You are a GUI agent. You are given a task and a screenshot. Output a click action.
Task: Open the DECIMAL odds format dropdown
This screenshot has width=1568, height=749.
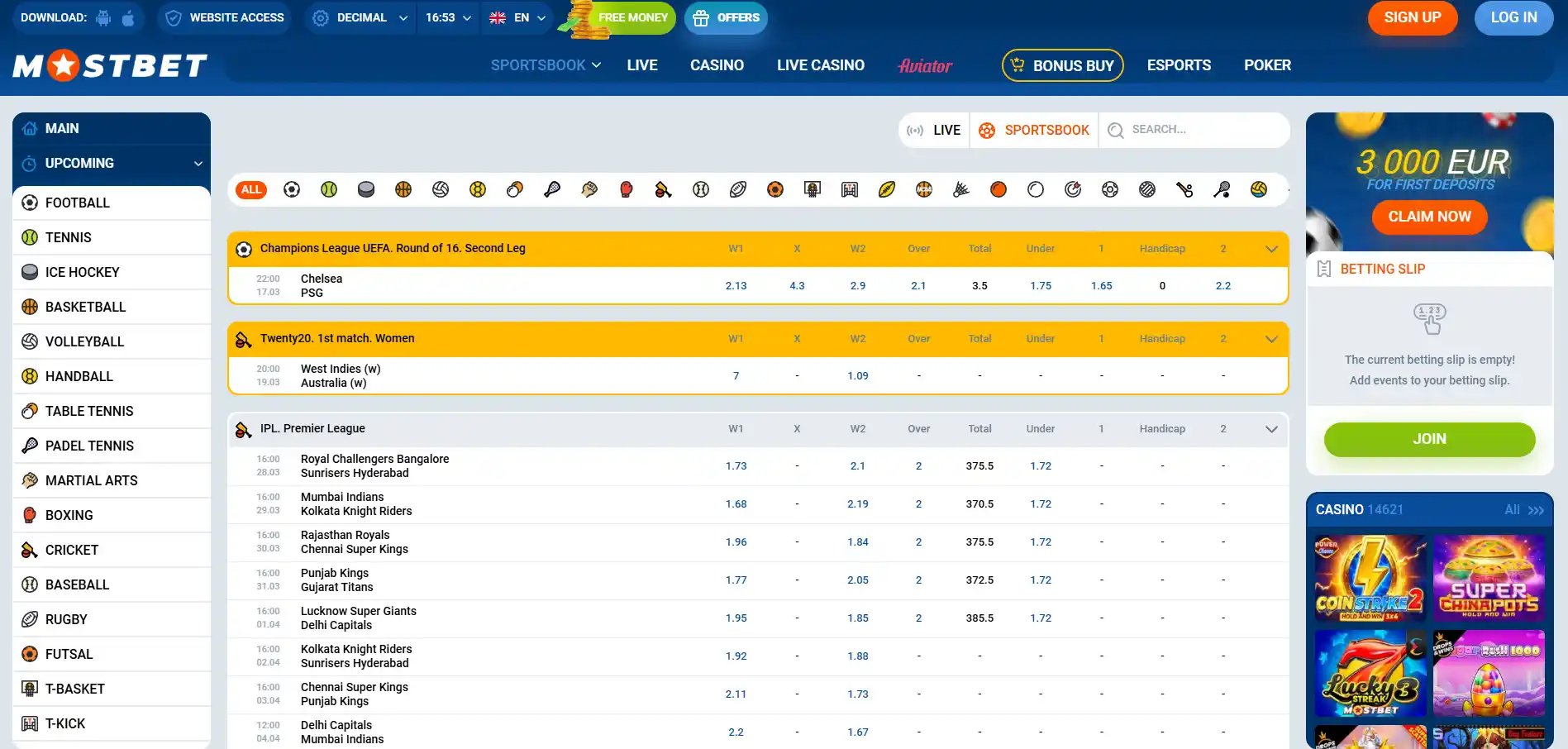click(x=360, y=17)
